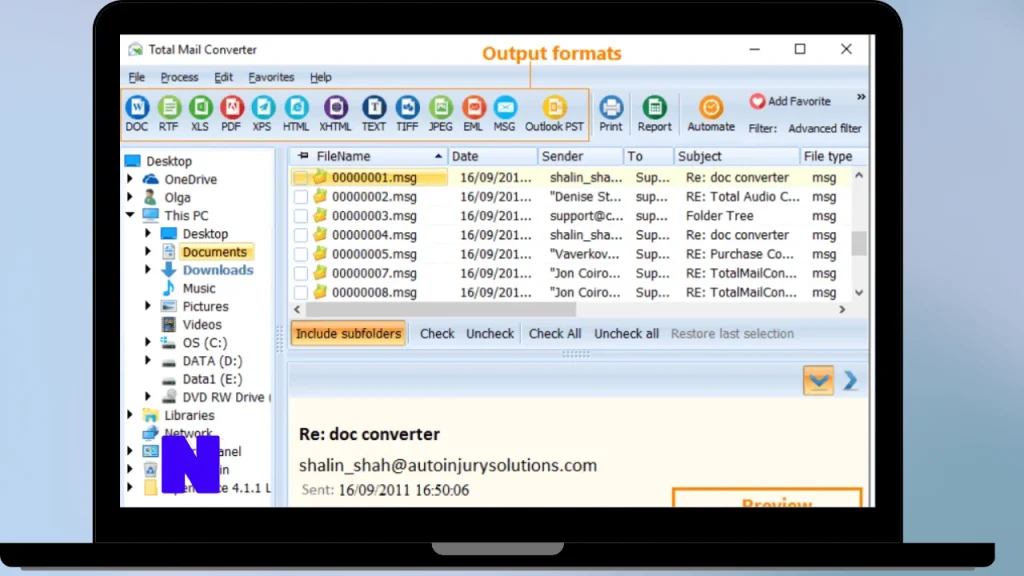Viewport: 1024px width, 576px height.
Task: Tick checkbox for 00000003.msg
Action: pos(300,216)
